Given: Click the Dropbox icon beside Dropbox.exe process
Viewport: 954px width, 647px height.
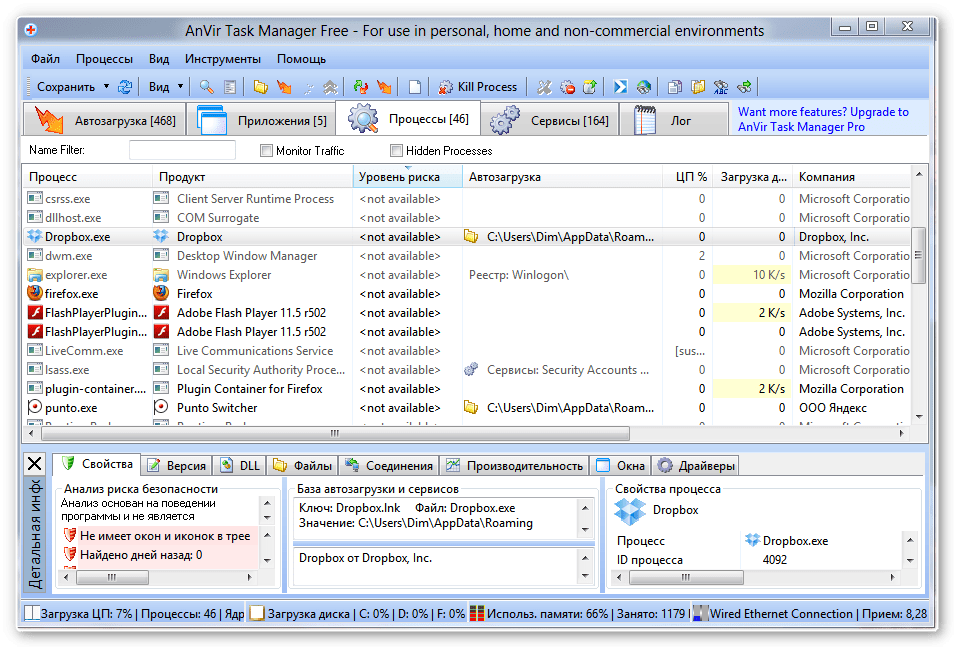Looking at the screenshot, I should point(36,237).
